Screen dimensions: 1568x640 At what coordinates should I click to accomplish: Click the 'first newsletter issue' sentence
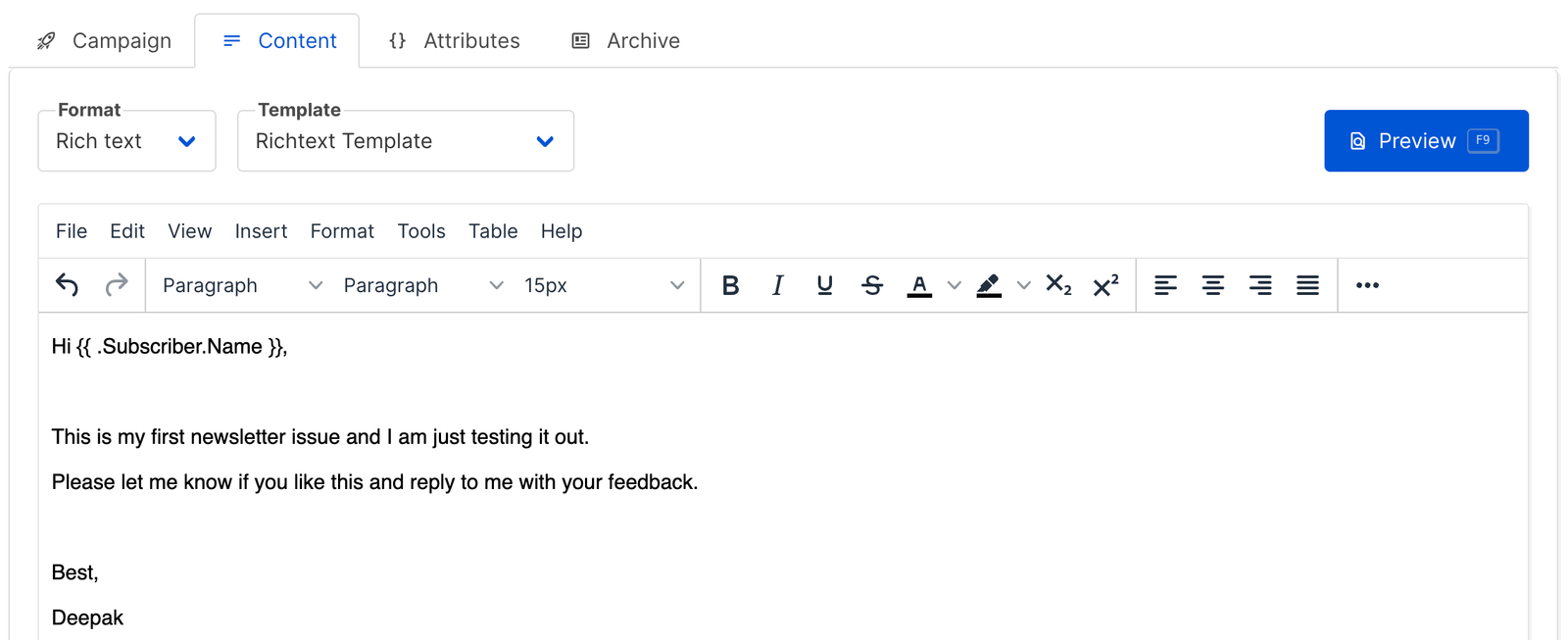tap(320, 437)
